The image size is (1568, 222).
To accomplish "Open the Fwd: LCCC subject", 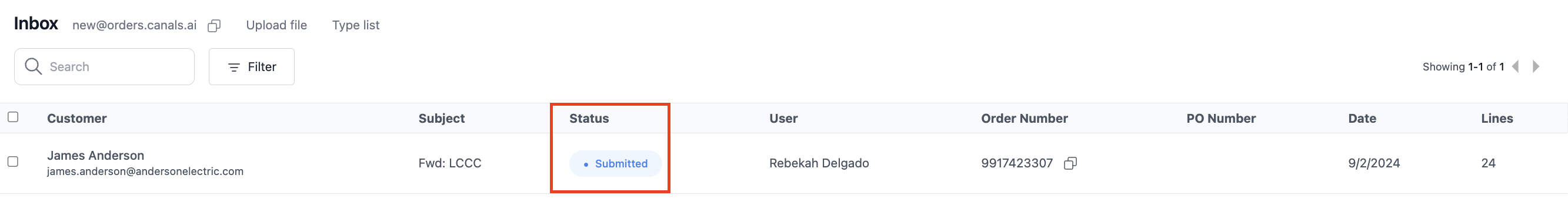I will (x=449, y=163).
